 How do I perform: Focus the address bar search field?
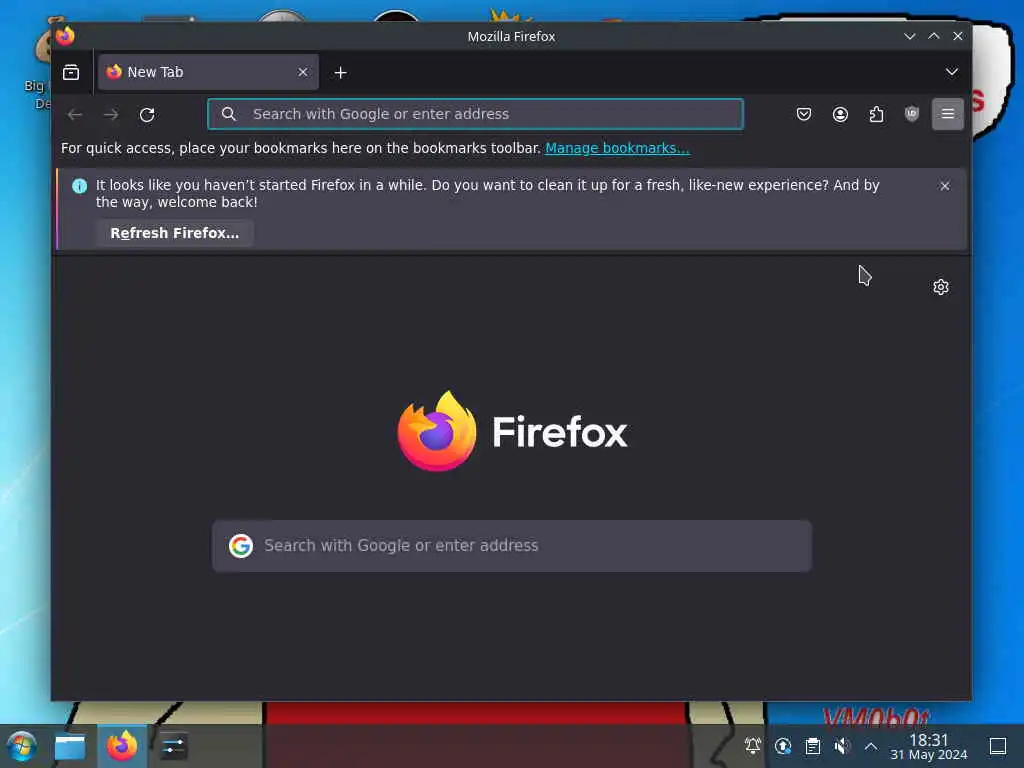pos(475,114)
